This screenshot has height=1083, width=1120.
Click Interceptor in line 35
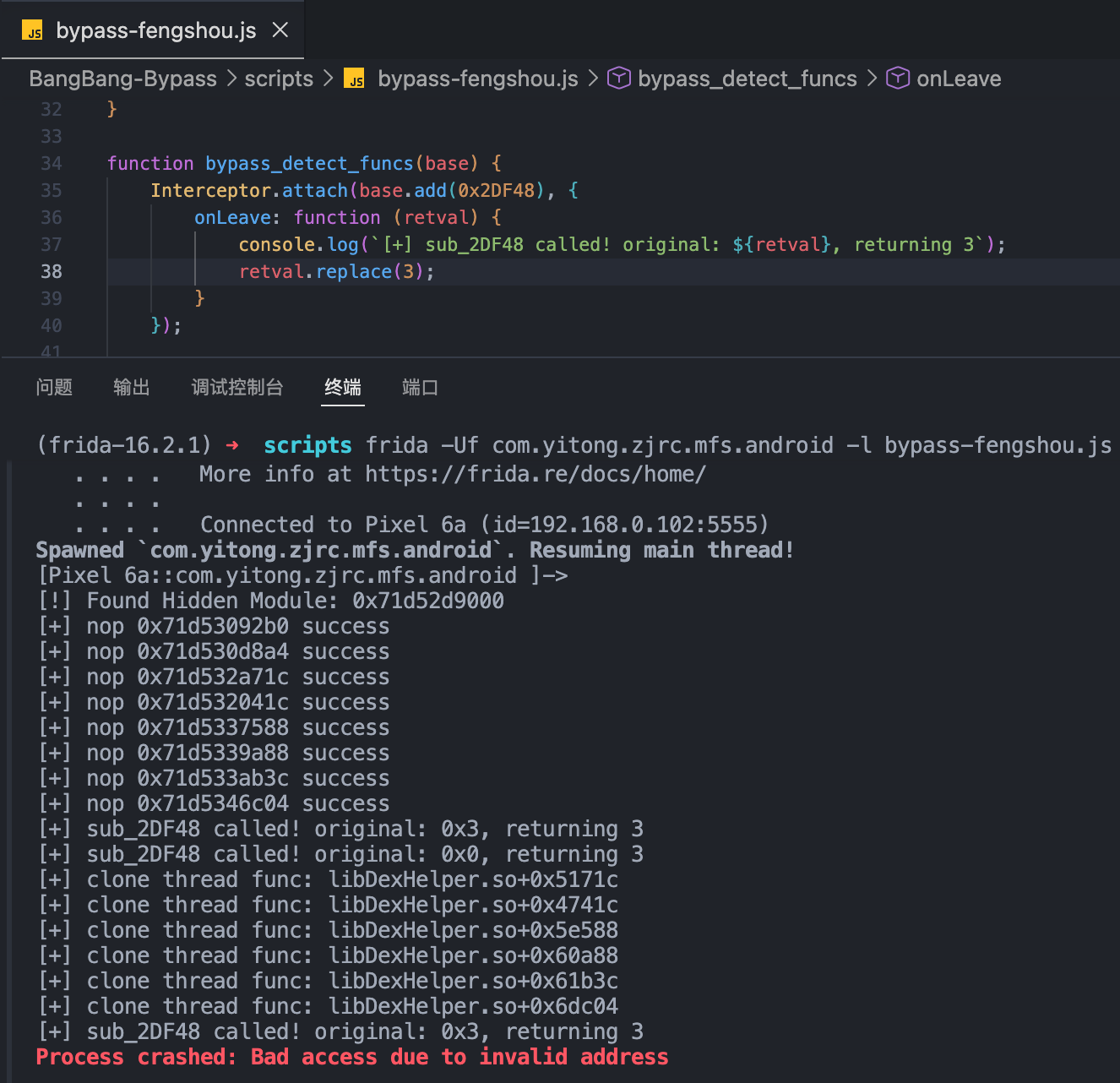coord(211,190)
